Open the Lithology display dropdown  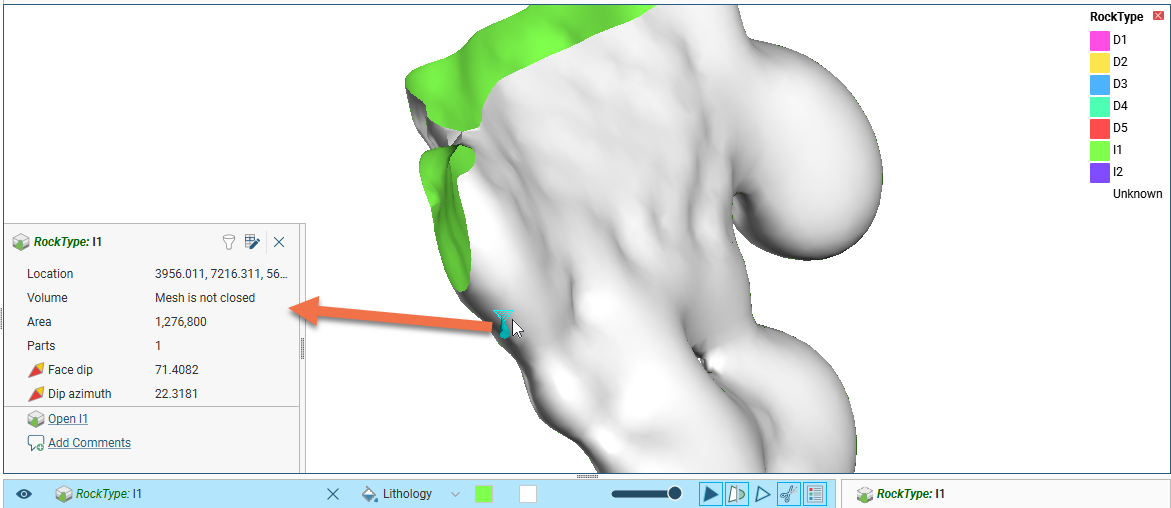(456, 494)
